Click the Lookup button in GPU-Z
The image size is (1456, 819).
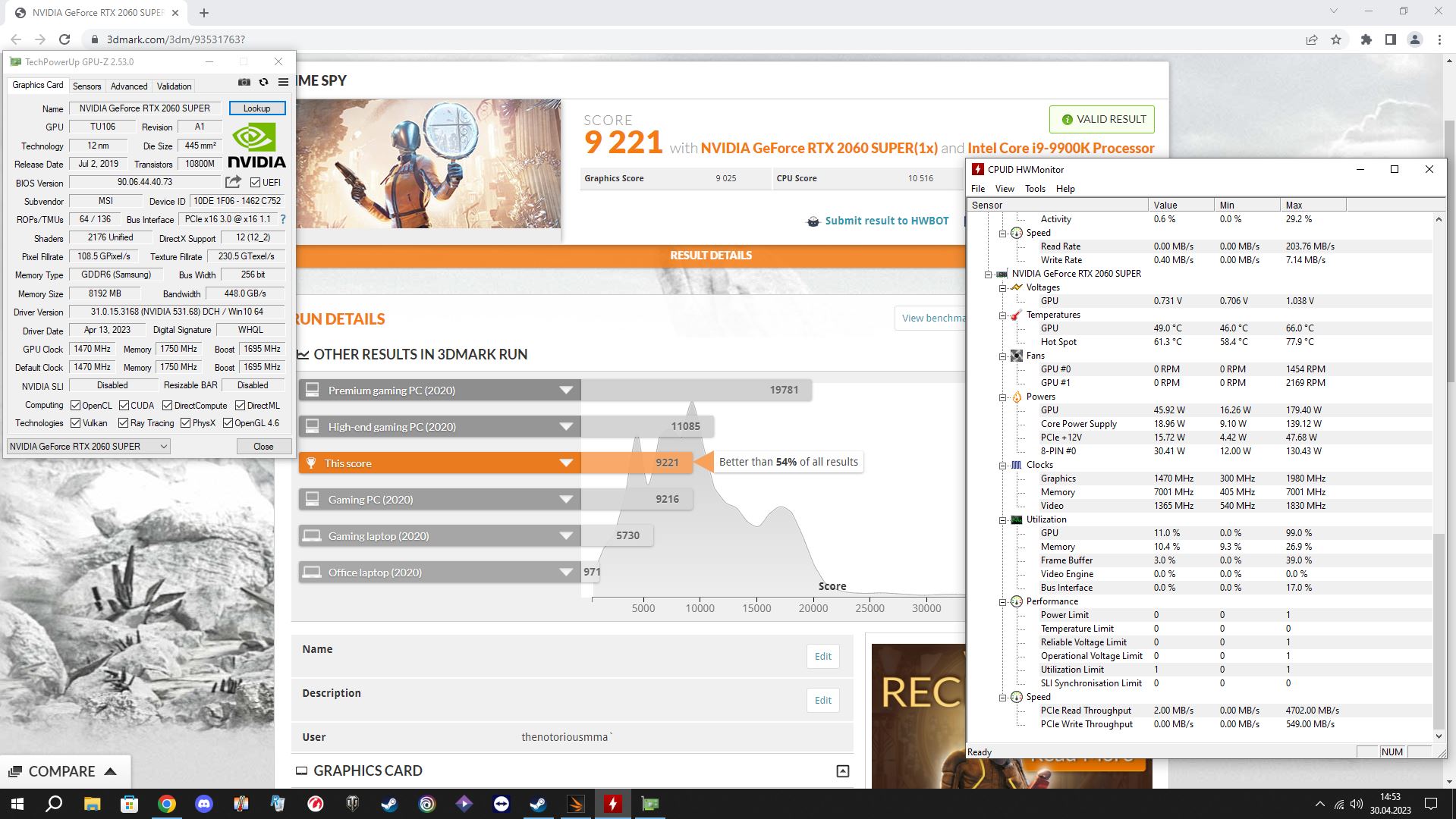pyautogui.click(x=256, y=108)
